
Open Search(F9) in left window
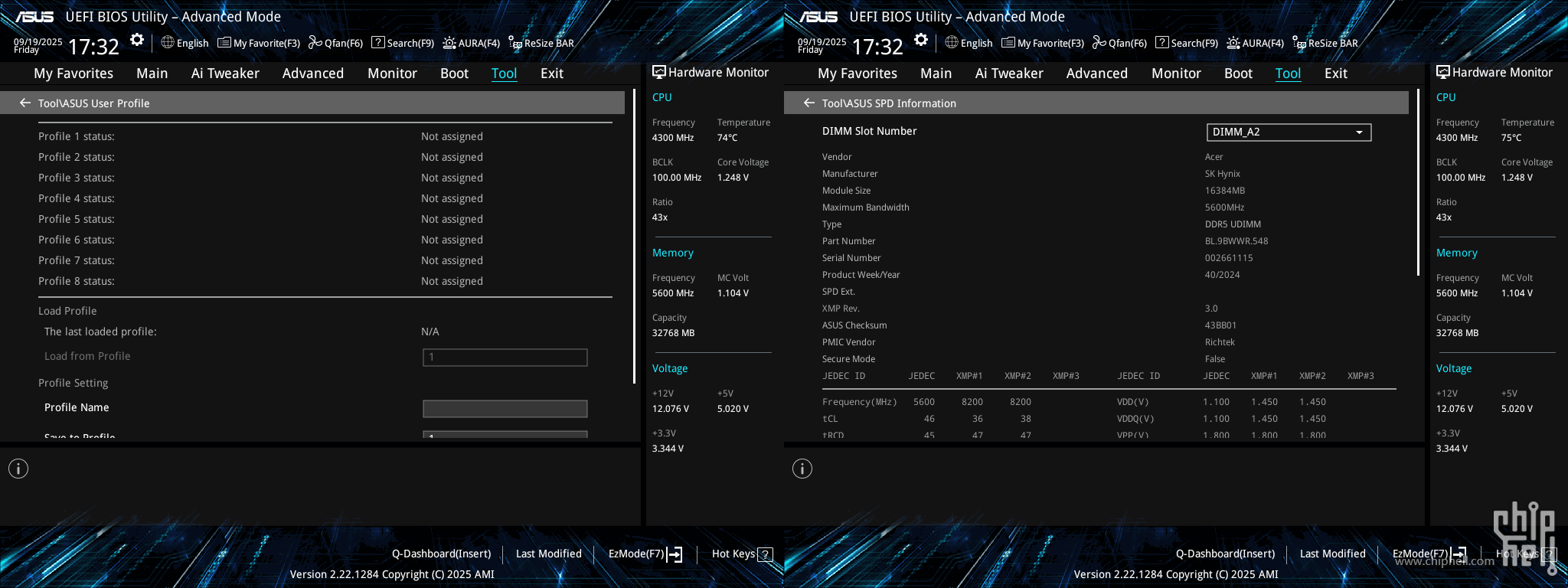click(403, 43)
